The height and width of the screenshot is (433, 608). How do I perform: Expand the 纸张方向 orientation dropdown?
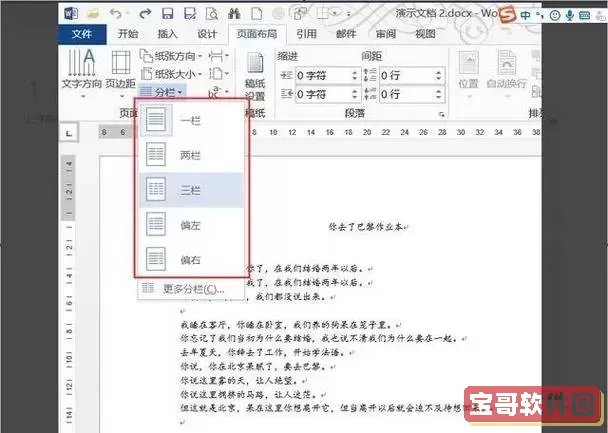(176, 56)
